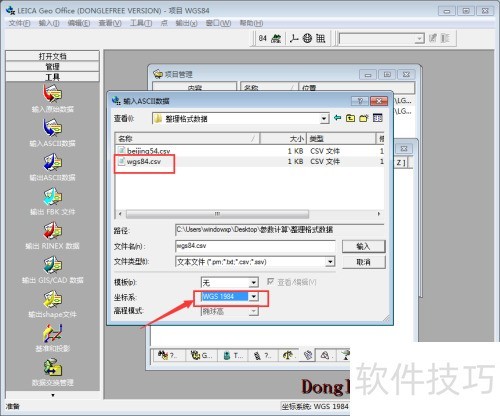Select the 输入ASCII数据 sidebar icon
The image size is (500, 416).
coord(52,128)
